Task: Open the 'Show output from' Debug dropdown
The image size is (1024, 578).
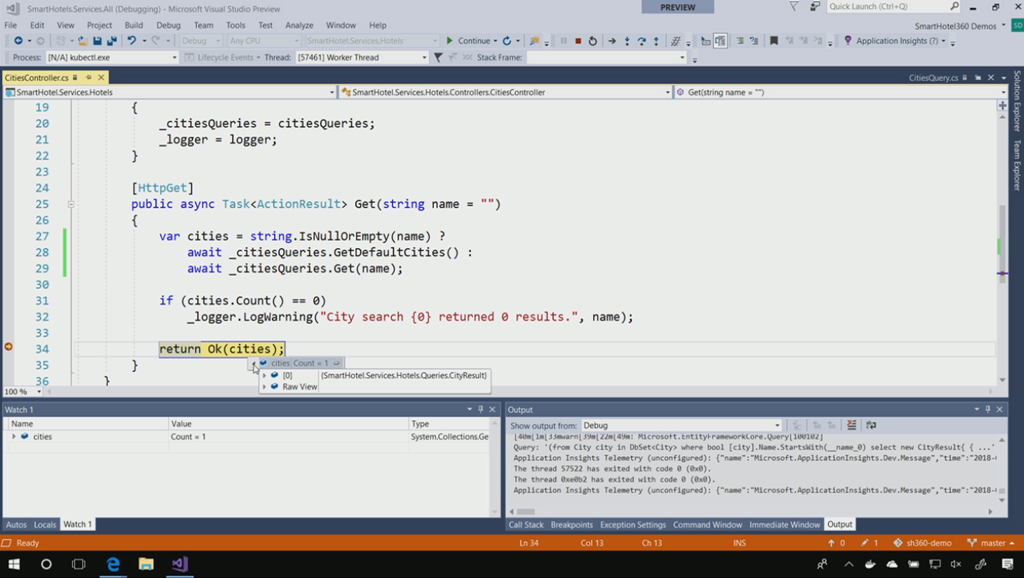Action: pos(777,425)
